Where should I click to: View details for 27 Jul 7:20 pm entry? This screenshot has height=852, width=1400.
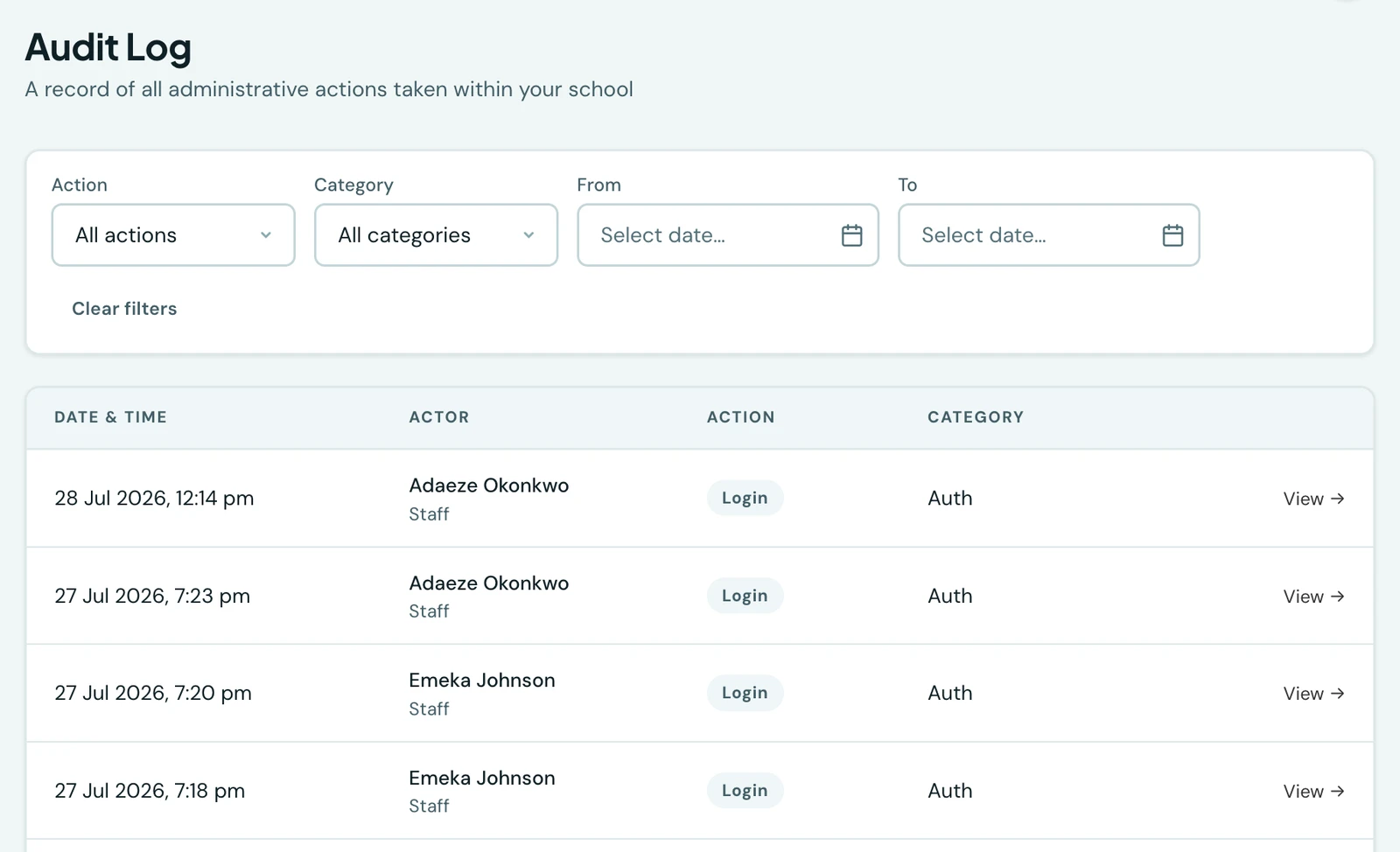[1313, 694]
